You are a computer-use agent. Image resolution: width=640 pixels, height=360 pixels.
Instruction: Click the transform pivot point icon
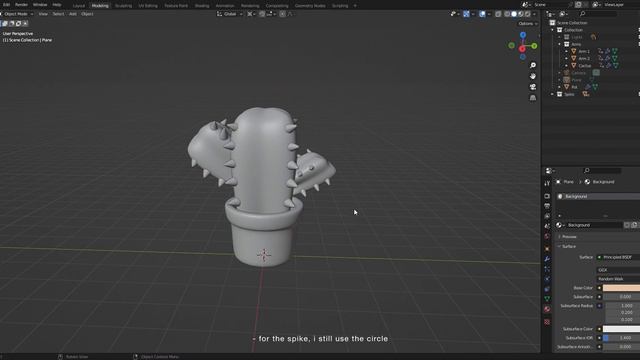click(x=250, y=14)
